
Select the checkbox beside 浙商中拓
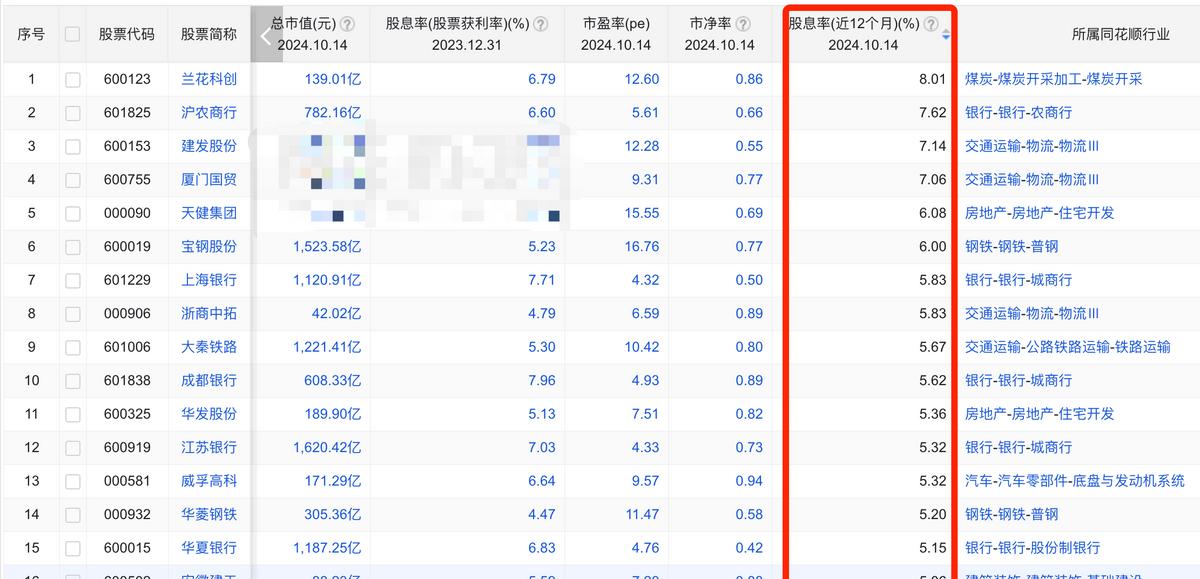click(72, 314)
